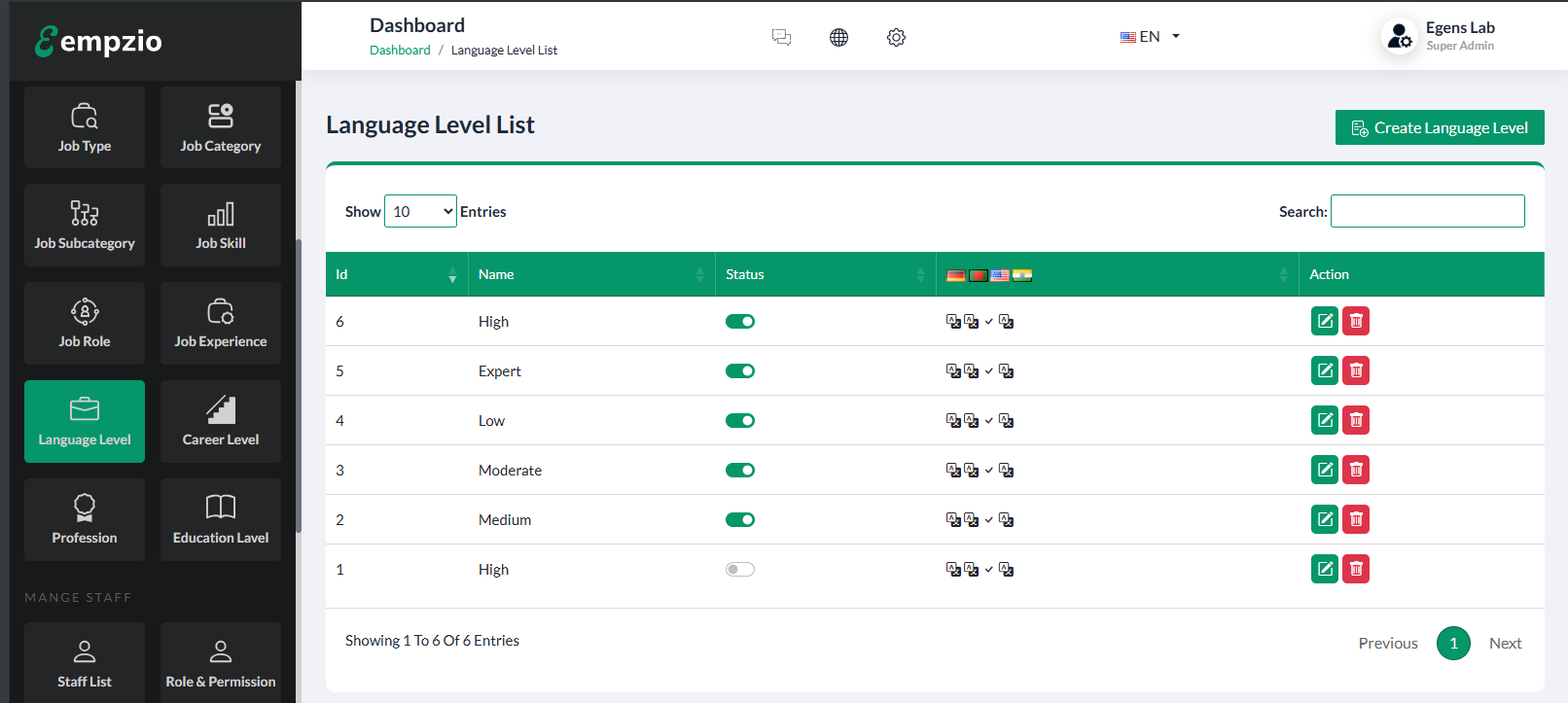
Task: Disable status toggle for Expert
Action: [740, 370]
